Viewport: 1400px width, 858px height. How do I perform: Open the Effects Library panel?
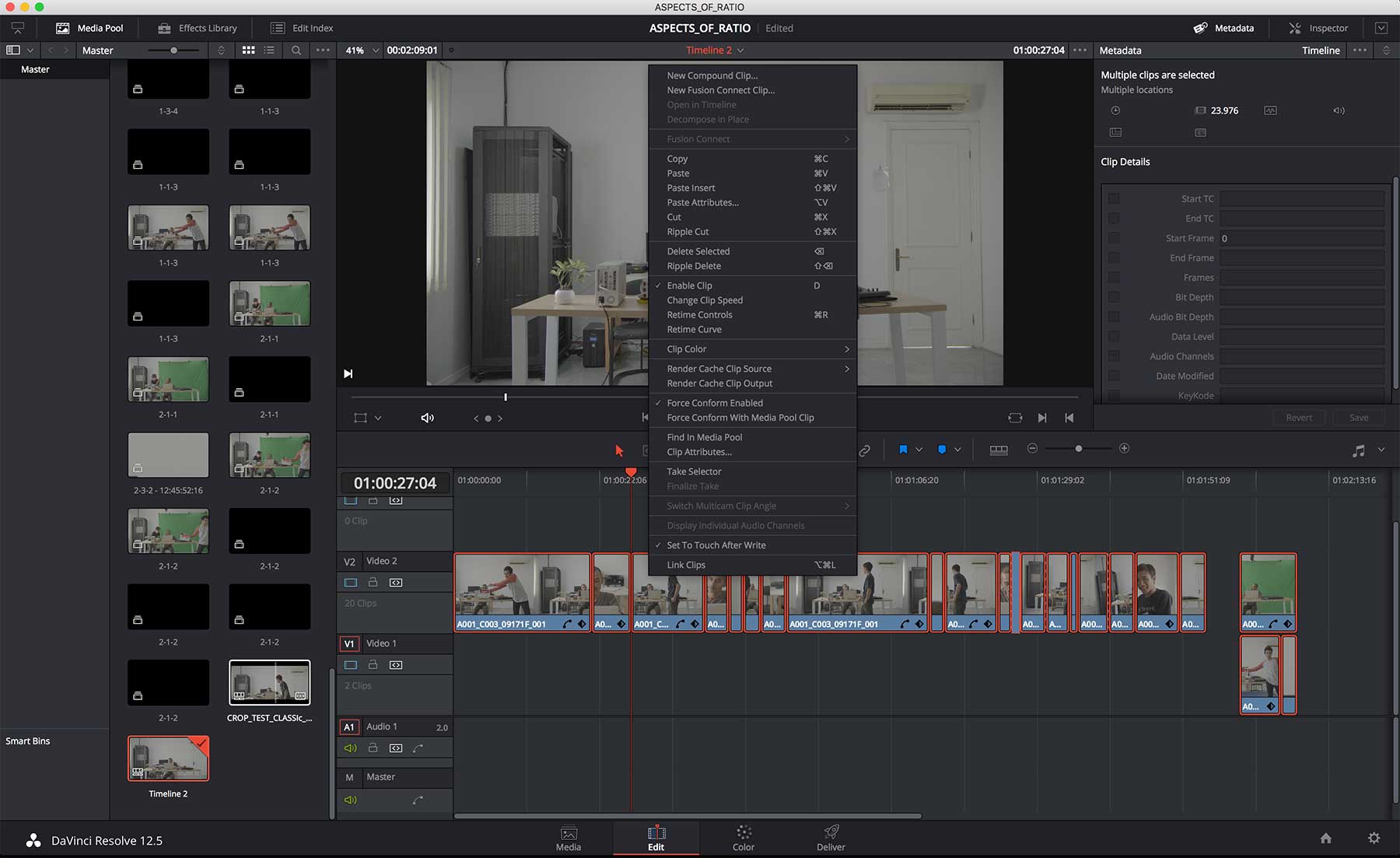point(198,28)
